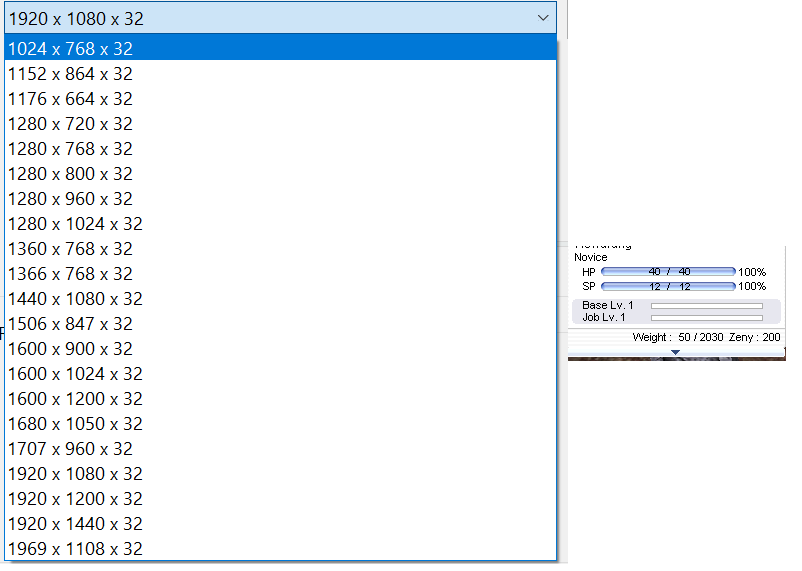This screenshot has width=802, height=571.
Task: Choose 1600 x 1024 x 32 option
Action: [x=280, y=374]
